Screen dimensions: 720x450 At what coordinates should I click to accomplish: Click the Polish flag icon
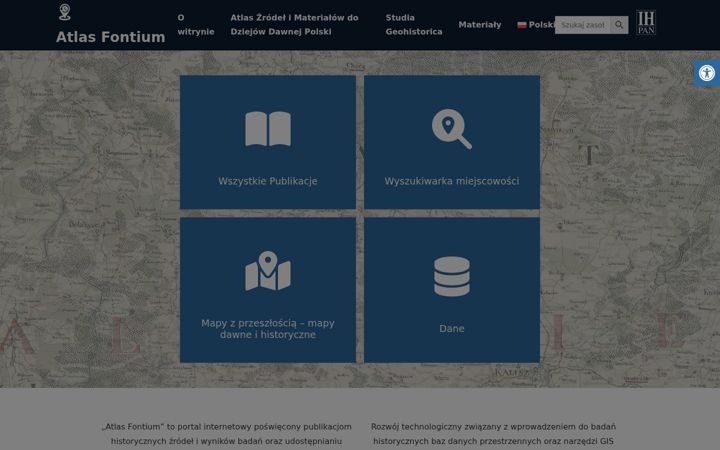pos(522,25)
